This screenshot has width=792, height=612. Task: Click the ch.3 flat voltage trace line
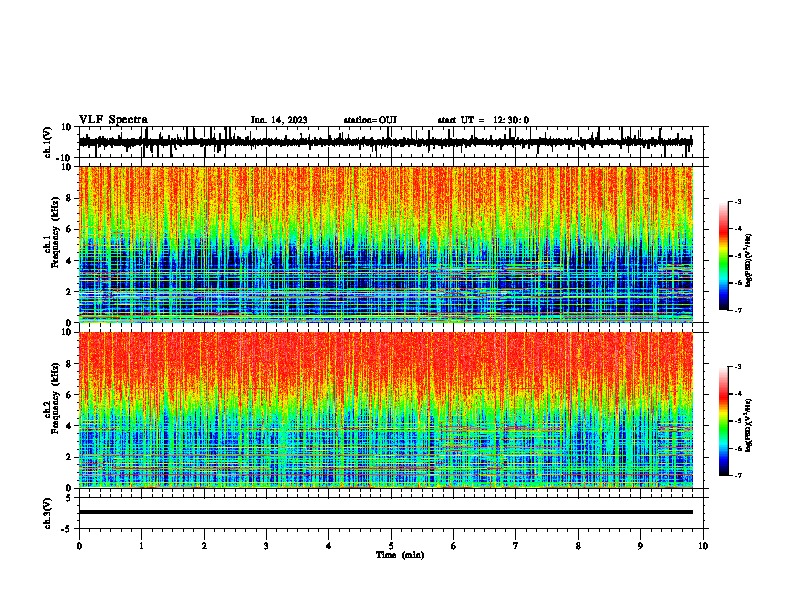coord(385,512)
